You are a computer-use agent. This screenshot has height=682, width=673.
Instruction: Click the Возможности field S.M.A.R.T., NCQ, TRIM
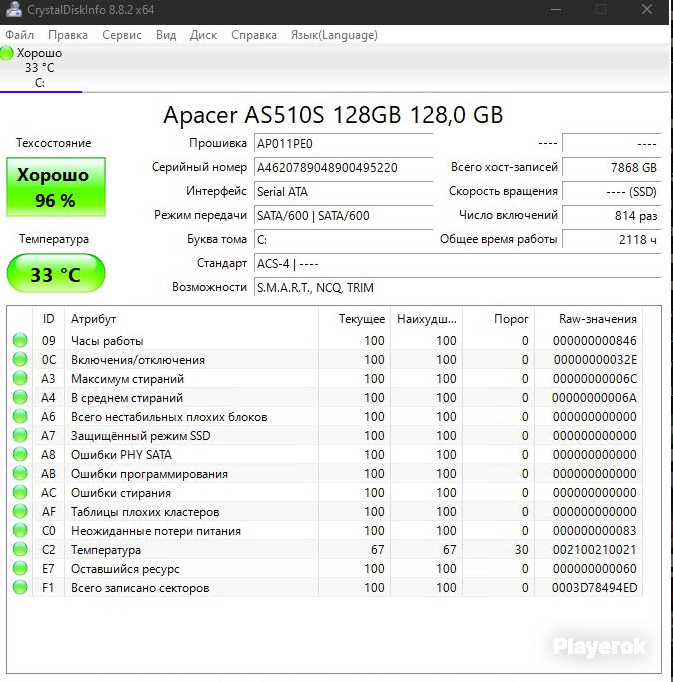click(x=457, y=288)
